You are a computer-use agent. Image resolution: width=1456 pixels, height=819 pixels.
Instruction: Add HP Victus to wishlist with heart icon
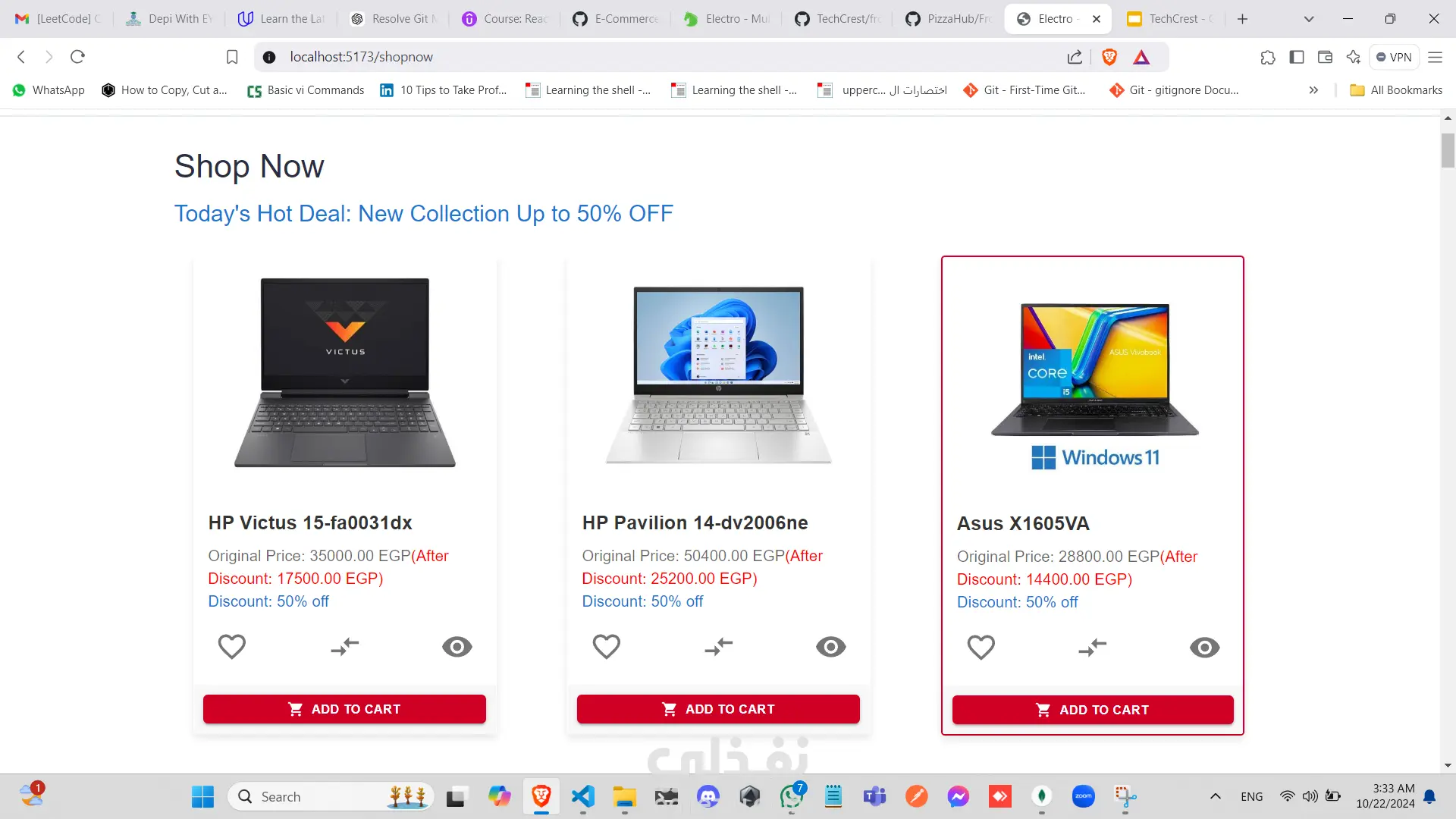tap(232, 647)
